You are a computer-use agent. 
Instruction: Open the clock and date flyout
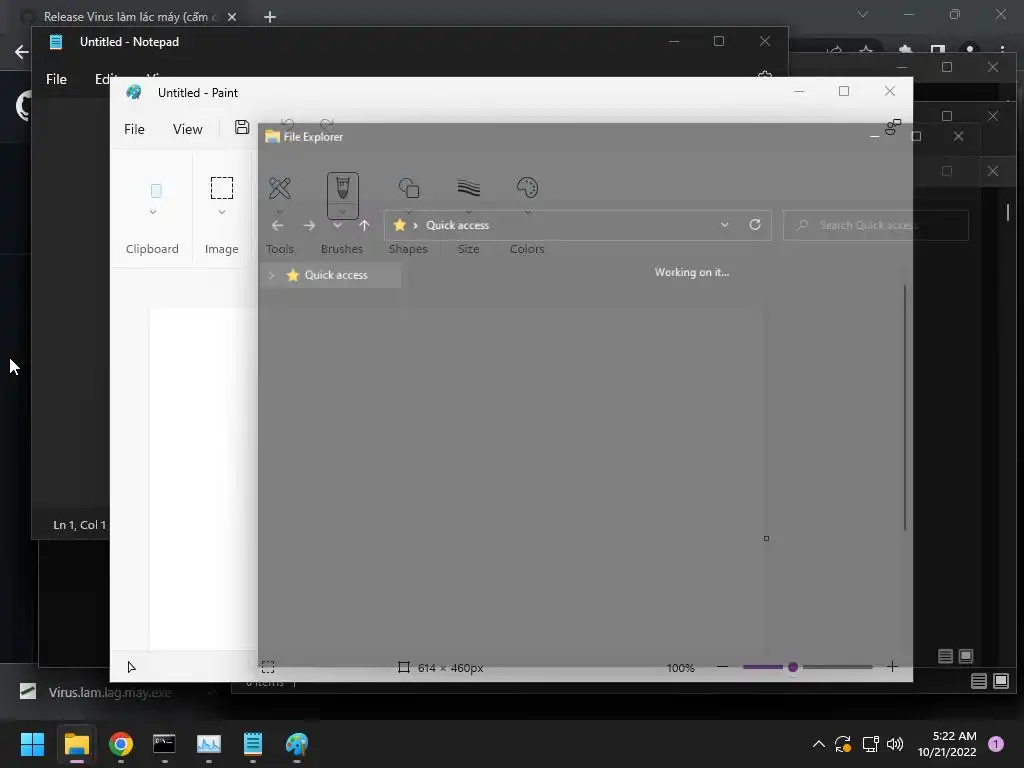[x=947, y=744]
